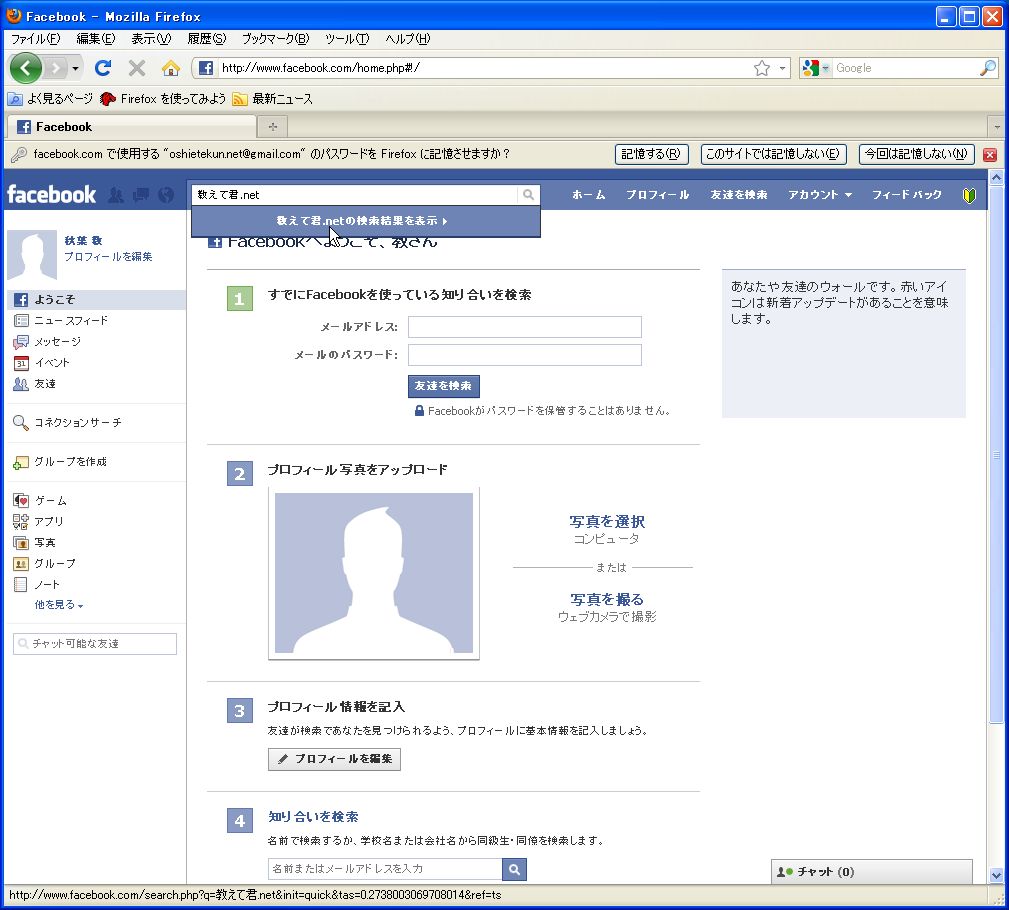The height and width of the screenshot is (910, 1009).
Task: Click into the メールのパスワード field
Action: (x=524, y=355)
